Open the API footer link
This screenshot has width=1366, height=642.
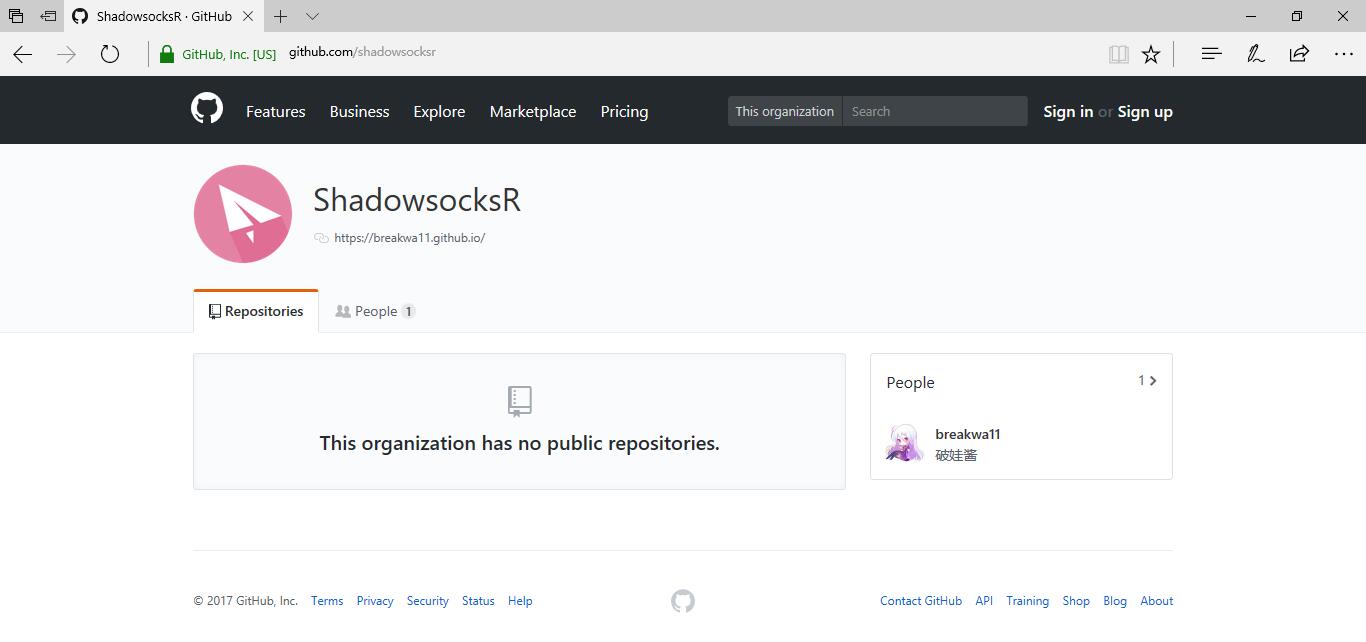[984, 601]
